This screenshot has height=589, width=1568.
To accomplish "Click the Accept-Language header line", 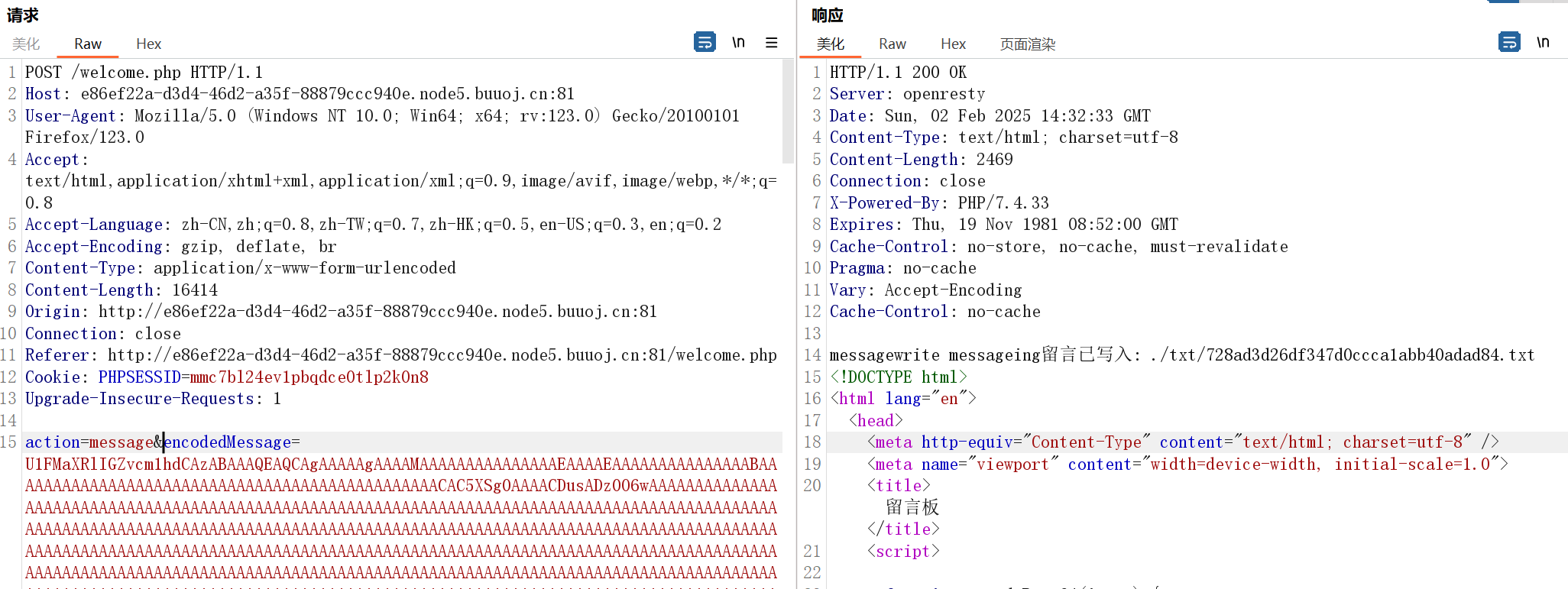I will click(373, 225).
